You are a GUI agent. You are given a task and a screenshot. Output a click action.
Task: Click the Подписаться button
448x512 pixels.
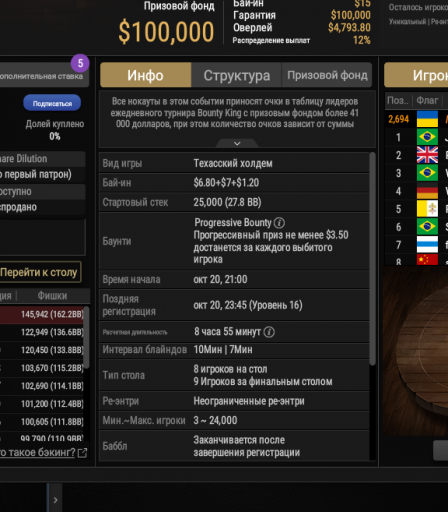click(52, 103)
